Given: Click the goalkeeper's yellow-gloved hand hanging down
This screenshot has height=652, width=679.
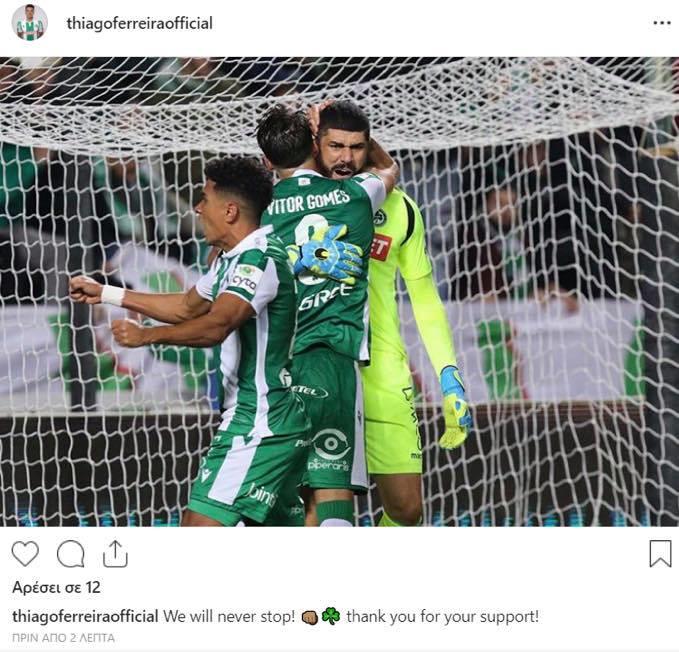Looking at the screenshot, I should pos(455,408).
